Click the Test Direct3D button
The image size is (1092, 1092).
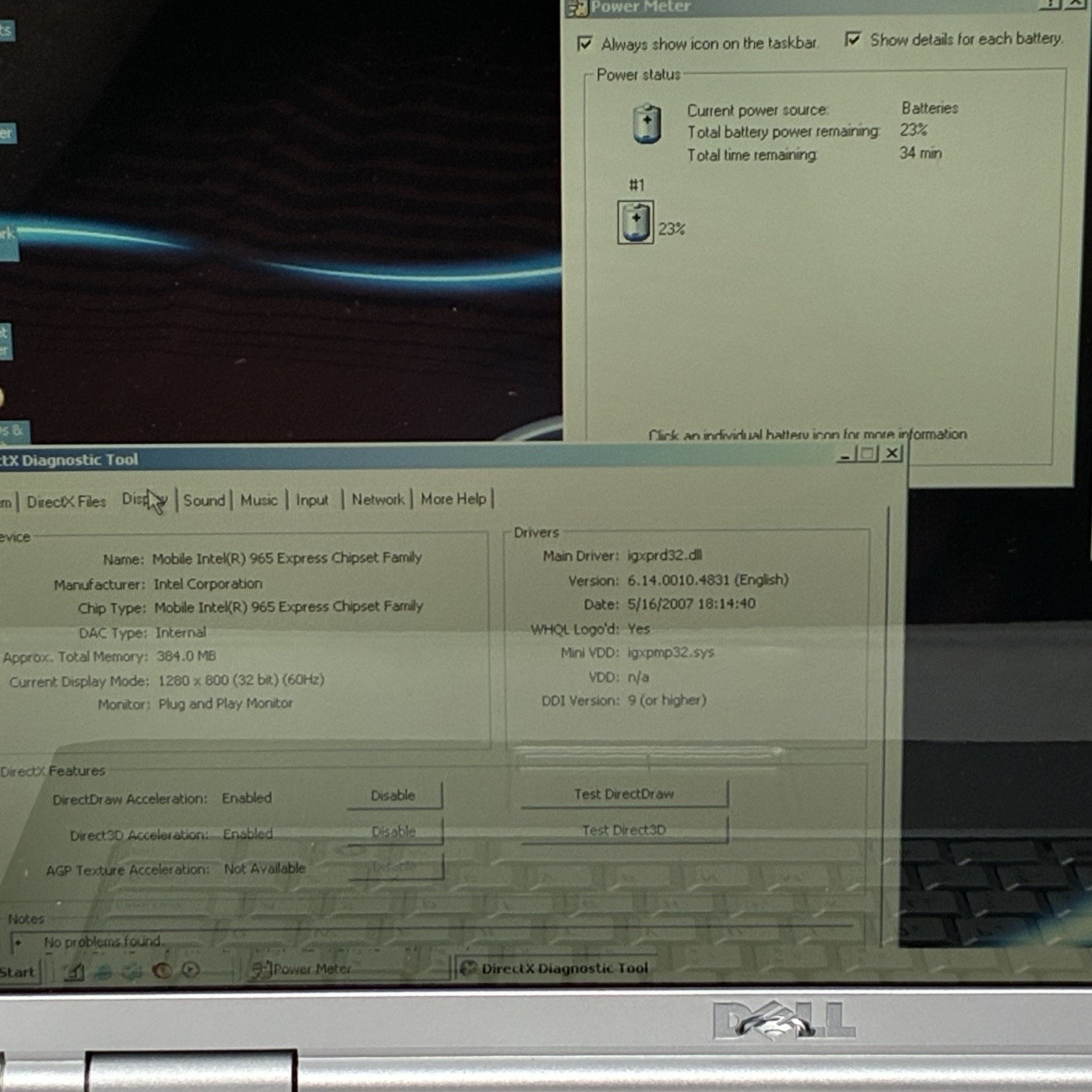[x=624, y=830]
